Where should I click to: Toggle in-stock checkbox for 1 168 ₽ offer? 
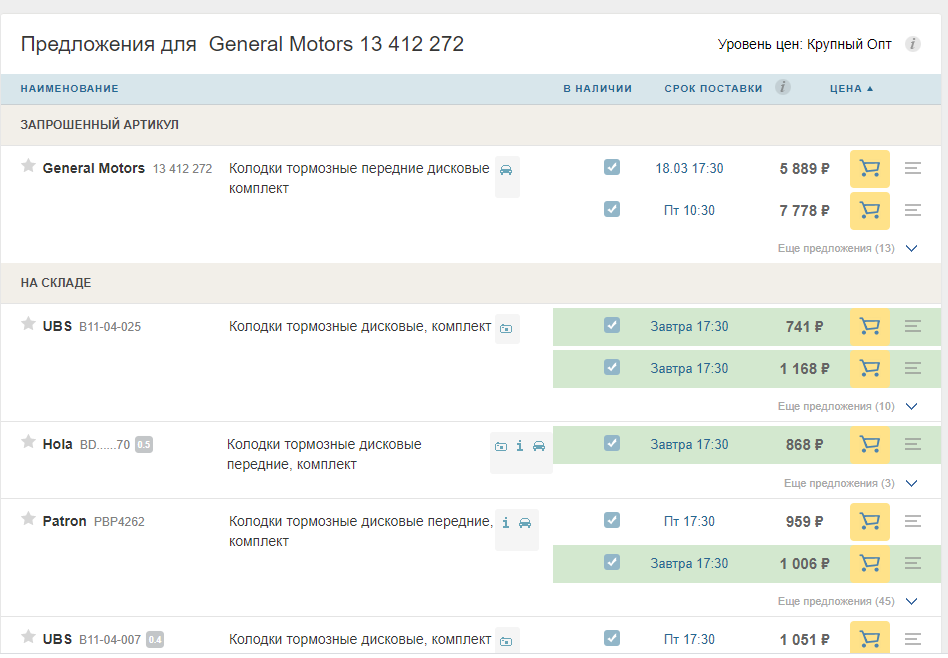point(612,367)
